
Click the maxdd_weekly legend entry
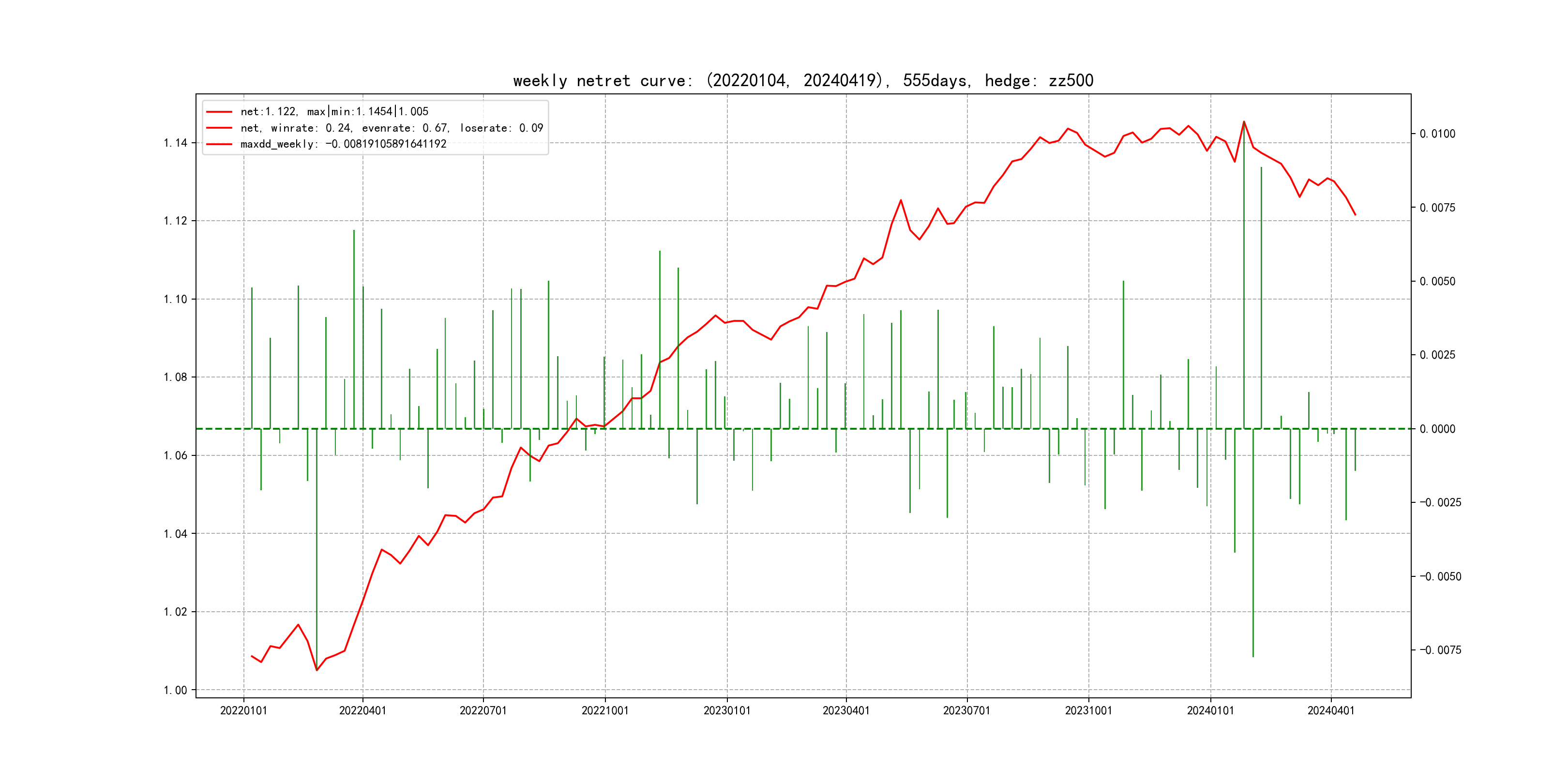pos(343,144)
